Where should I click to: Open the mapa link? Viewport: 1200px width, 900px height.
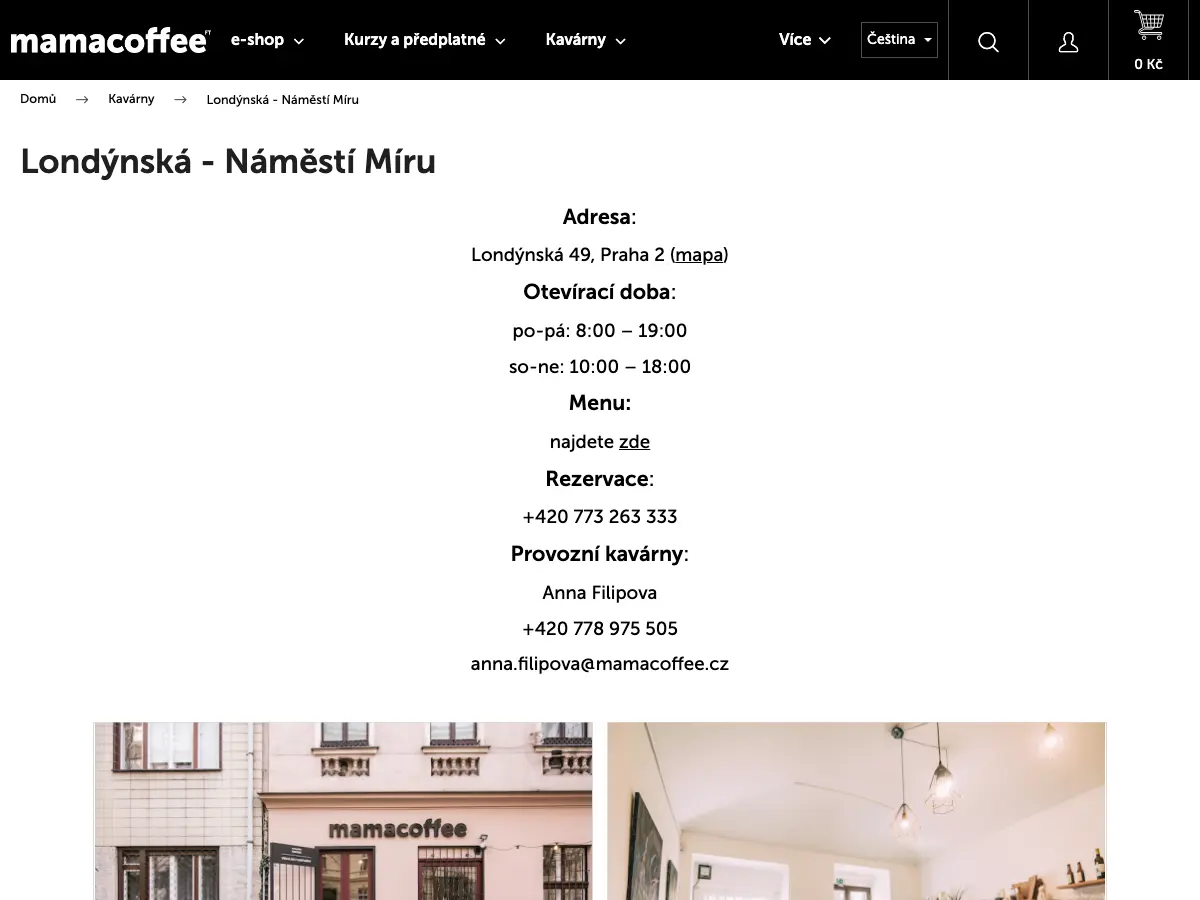point(699,255)
